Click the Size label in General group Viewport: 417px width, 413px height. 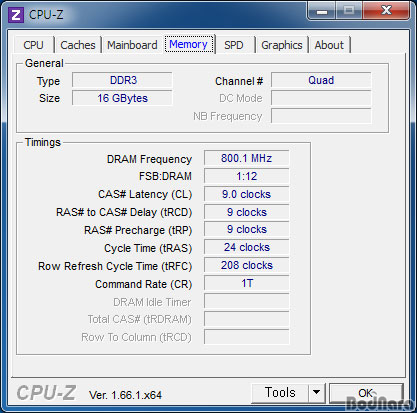49,98
